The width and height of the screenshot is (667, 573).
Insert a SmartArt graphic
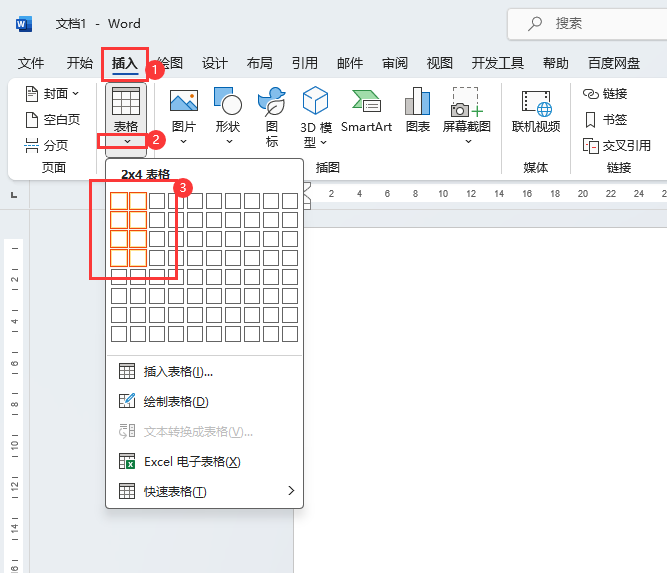[366, 111]
